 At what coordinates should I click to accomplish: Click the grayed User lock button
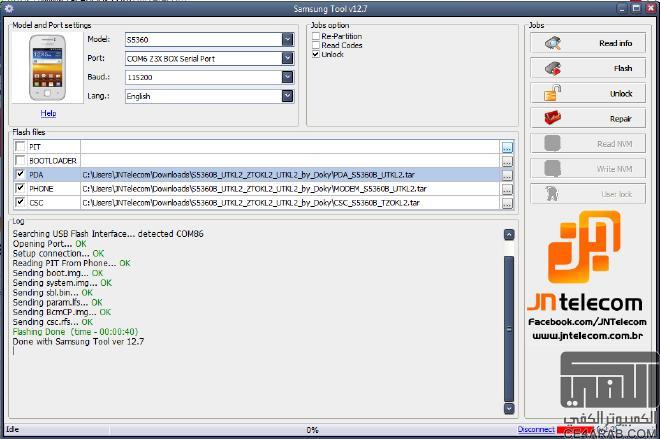(588, 194)
